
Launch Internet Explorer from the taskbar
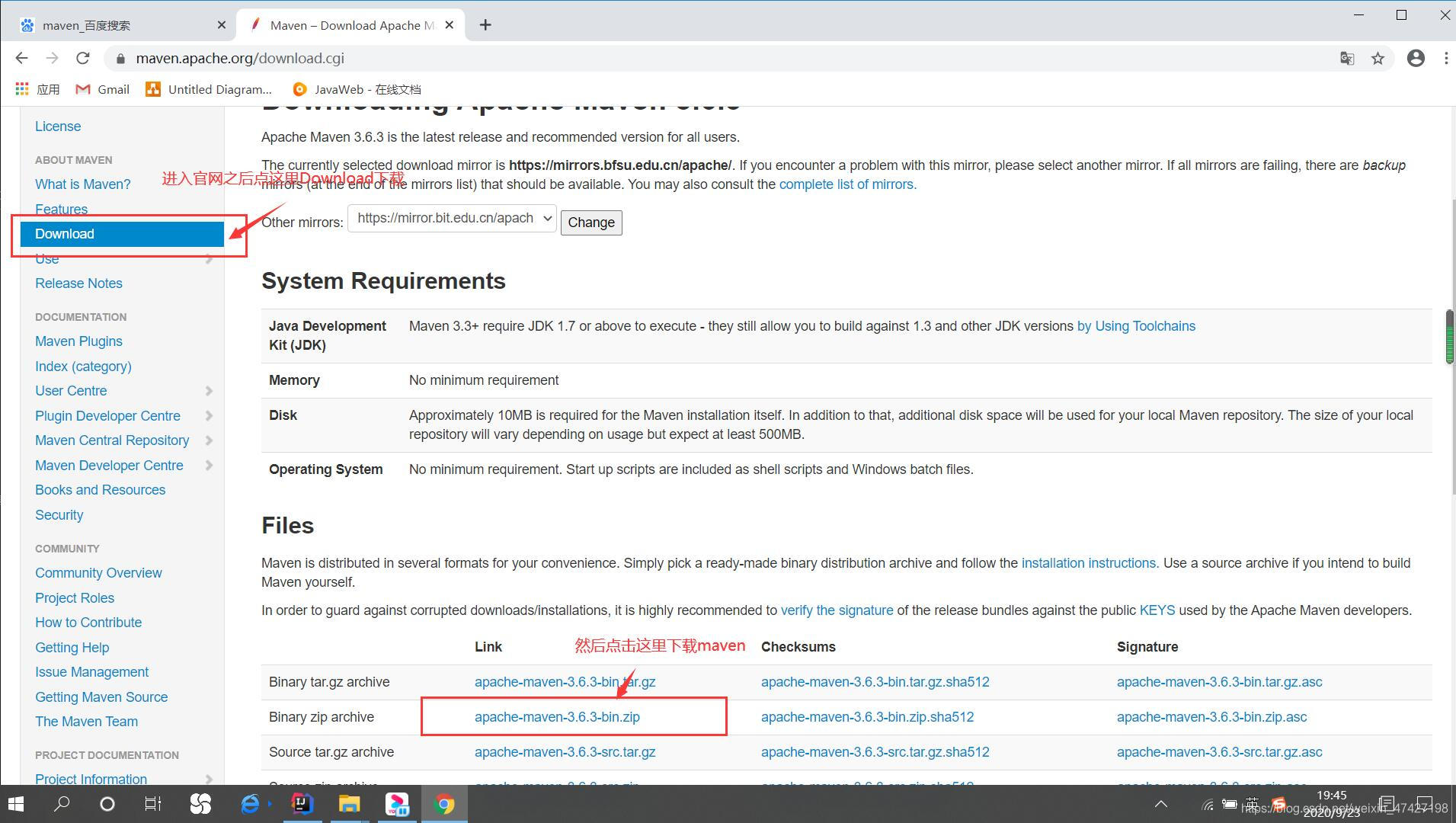(x=250, y=804)
